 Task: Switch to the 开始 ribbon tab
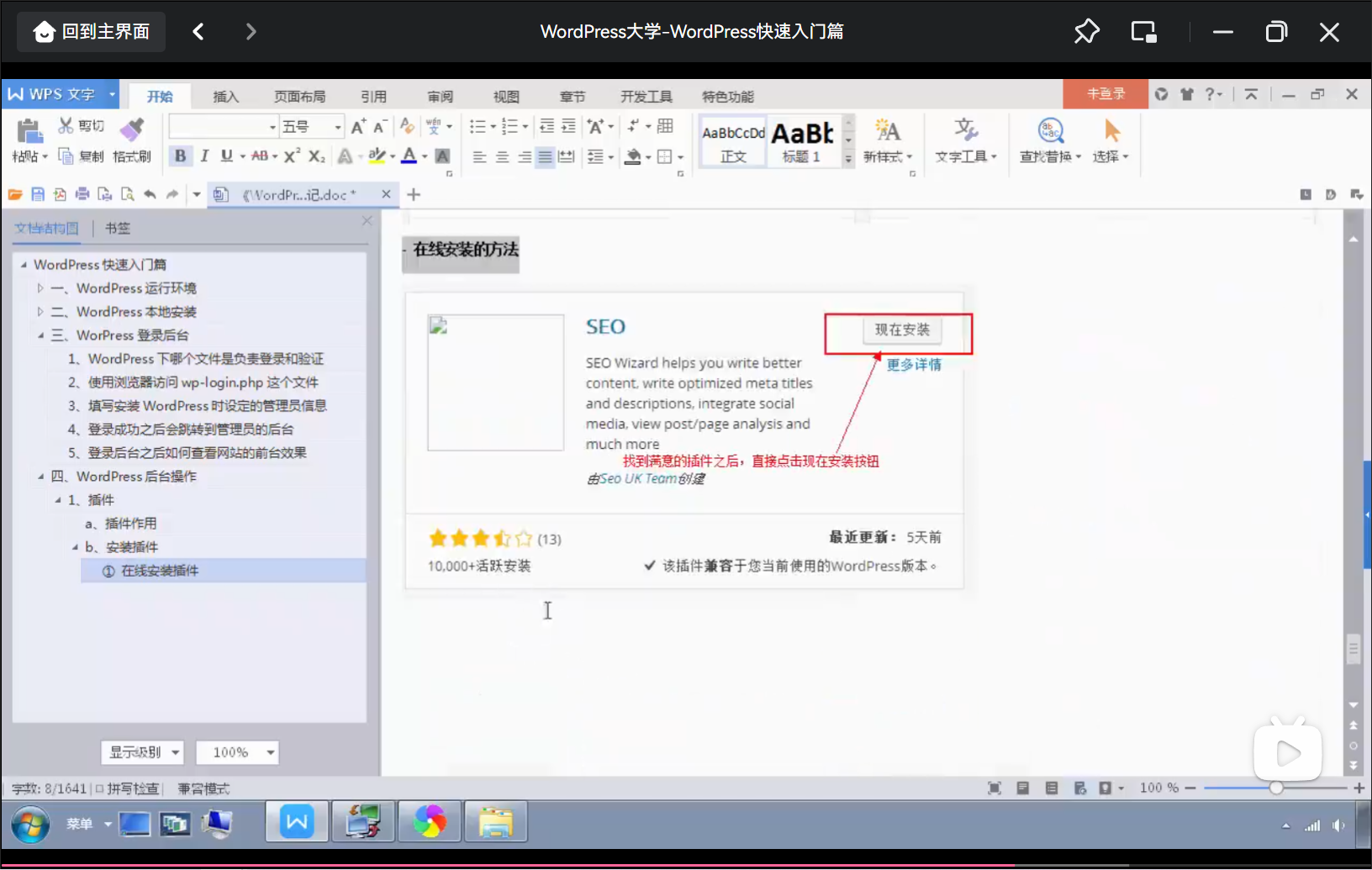click(x=160, y=96)
